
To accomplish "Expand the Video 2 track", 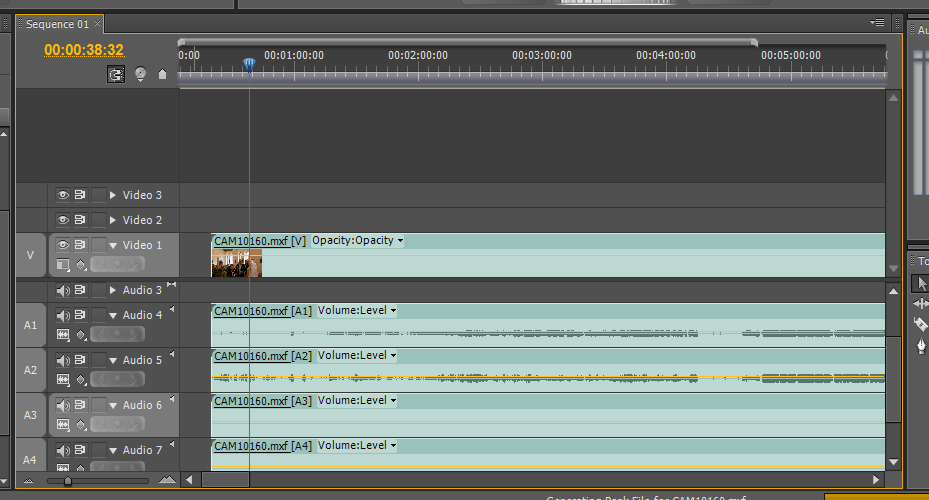I will tap(113, 220).
